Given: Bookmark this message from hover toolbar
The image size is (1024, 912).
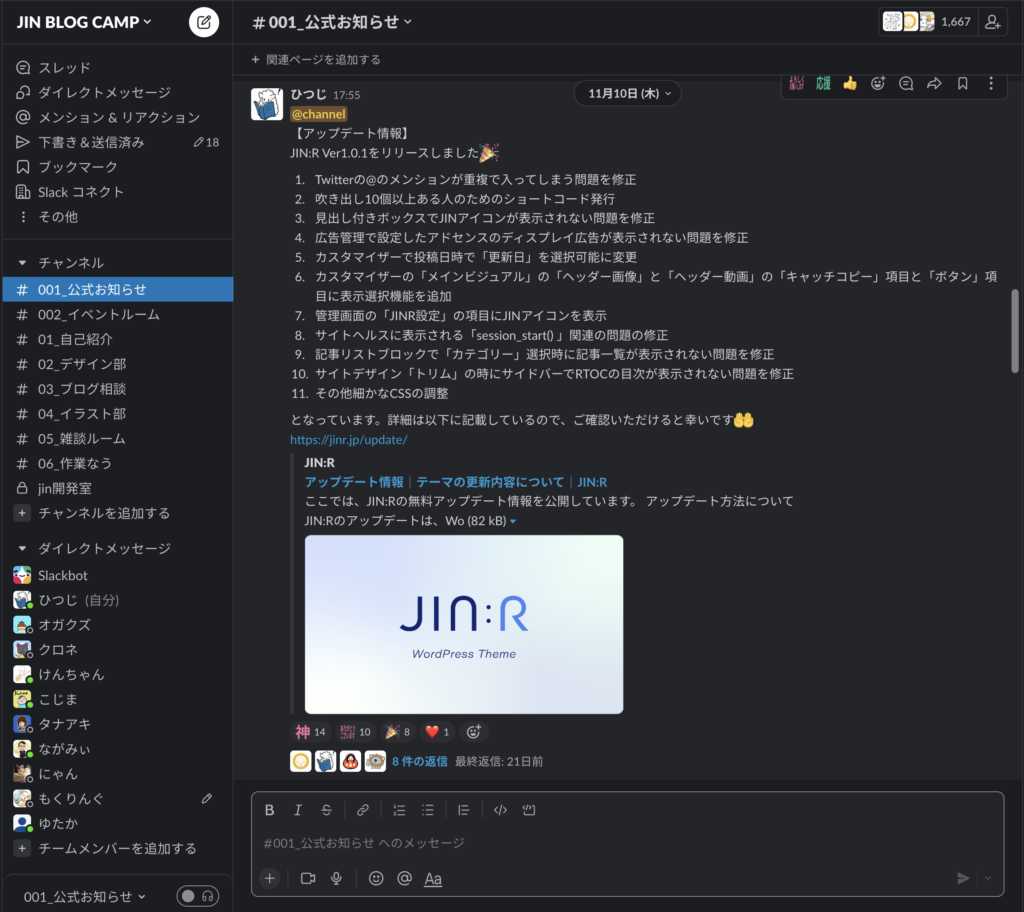Looking at the screenshot, I should coord(963,84).
